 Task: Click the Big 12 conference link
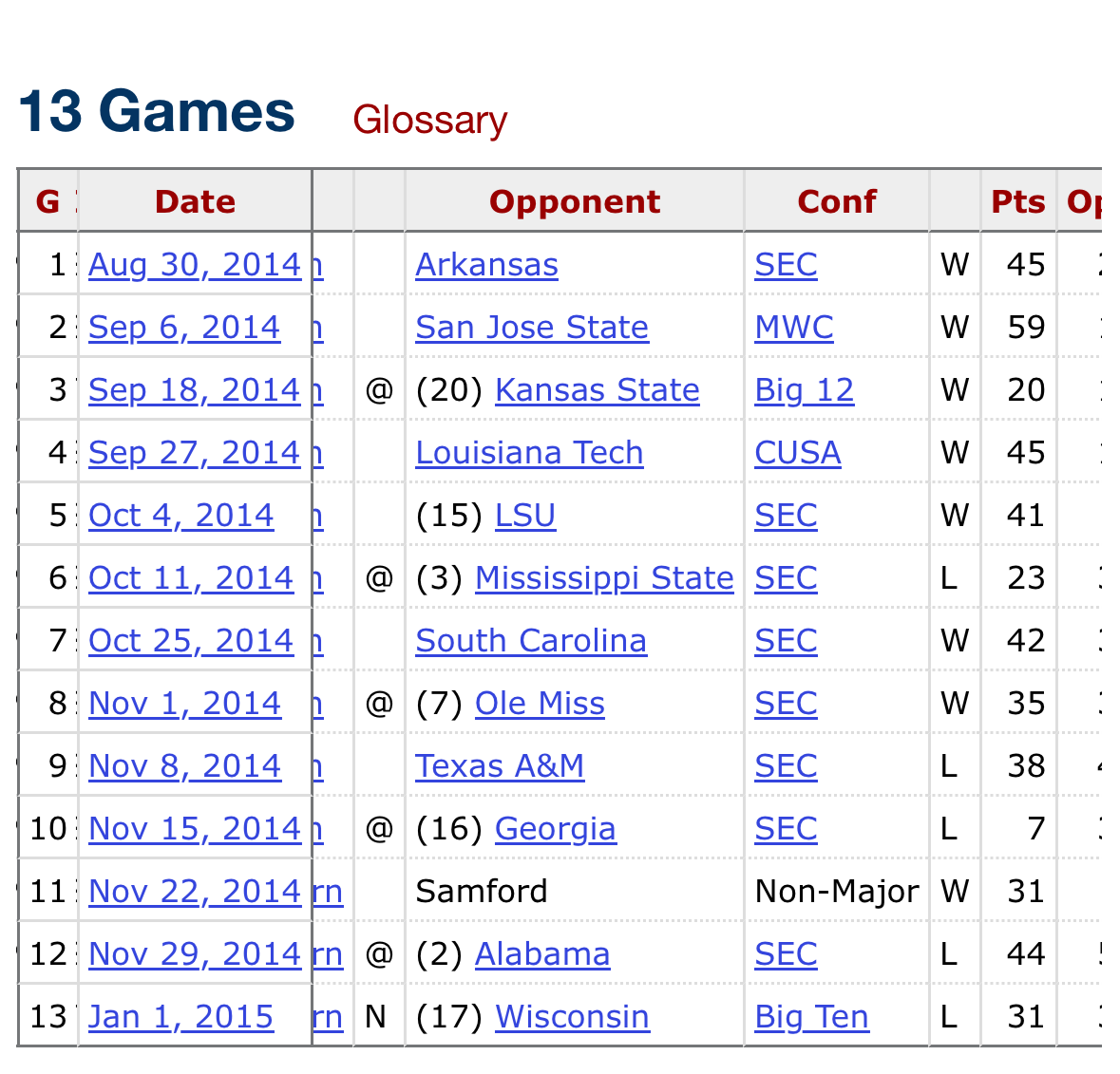805,390
